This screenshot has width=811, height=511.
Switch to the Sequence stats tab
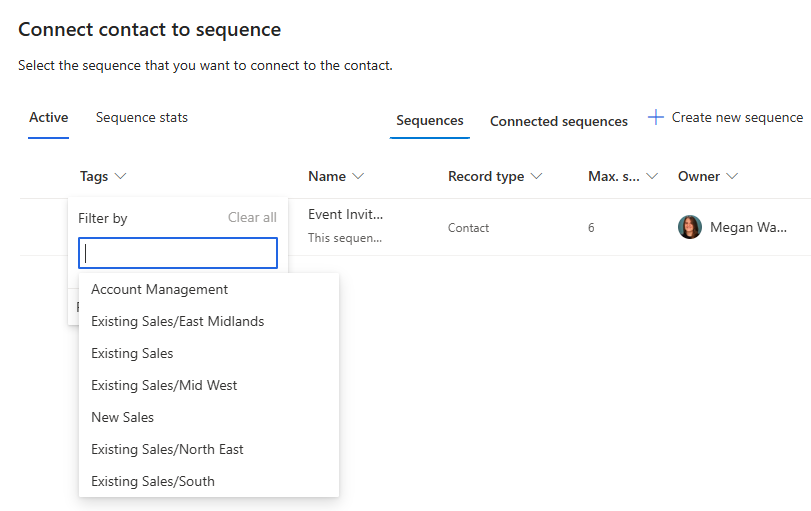pyautogui.click(x=141, y=118)
